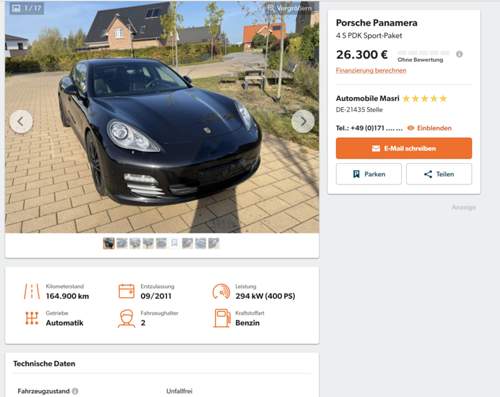Open dealer Automobile Masri profile
500x397 pixels.
coord(367,98)
